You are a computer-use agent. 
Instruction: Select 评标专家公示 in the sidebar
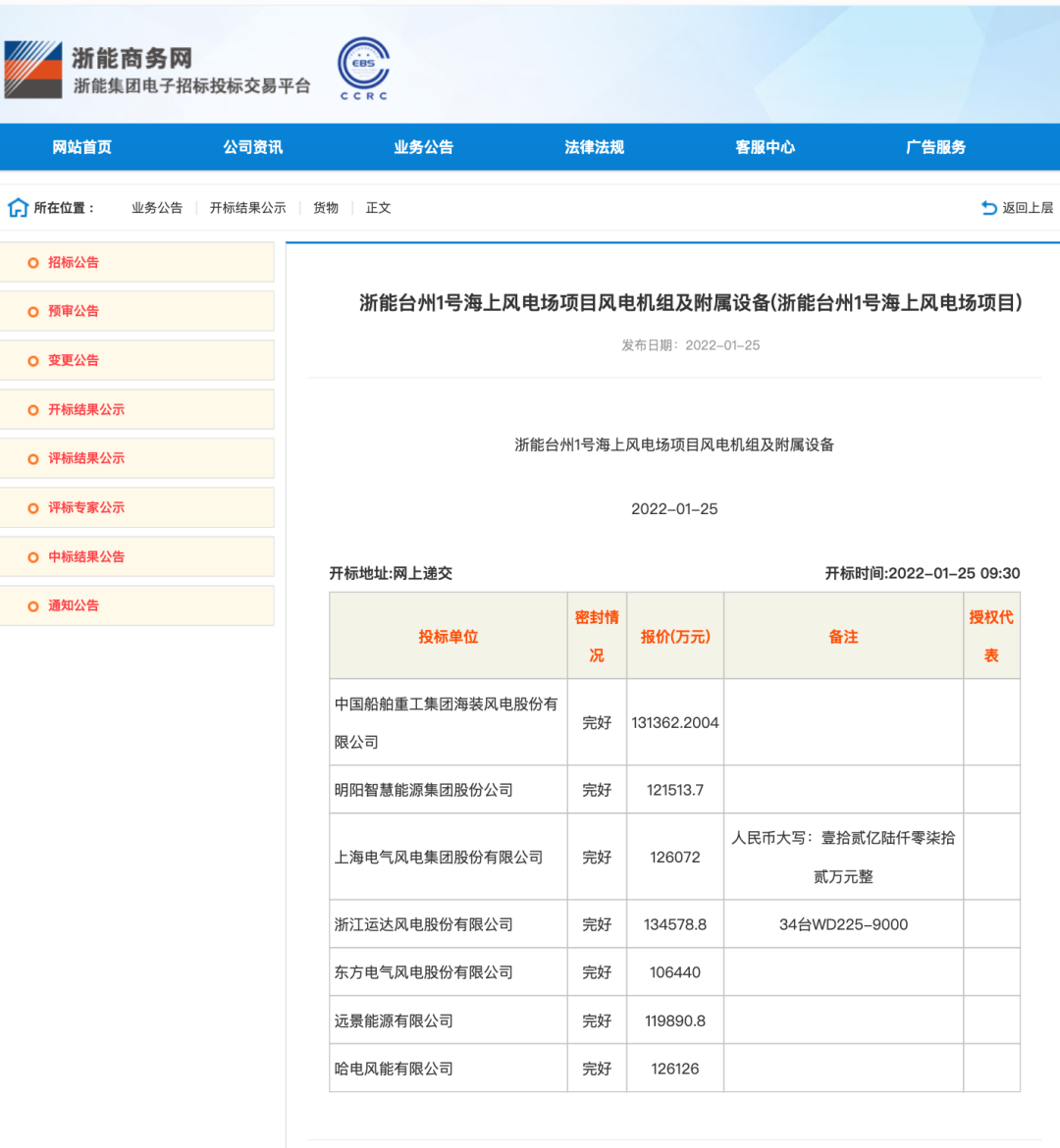[x=137, y=507]
